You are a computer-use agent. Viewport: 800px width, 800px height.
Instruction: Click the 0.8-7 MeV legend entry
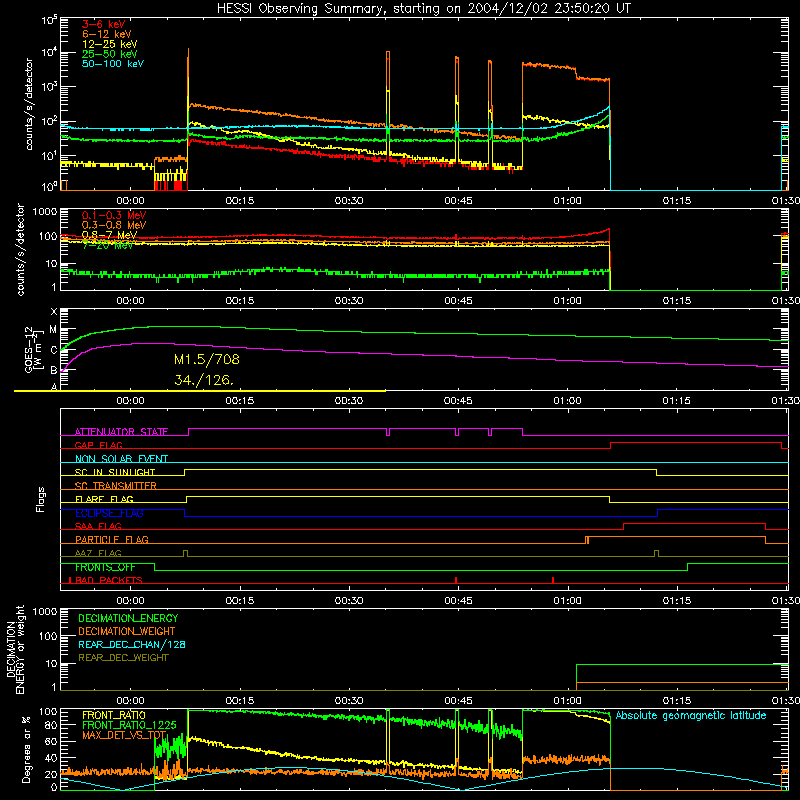(110, 235)
